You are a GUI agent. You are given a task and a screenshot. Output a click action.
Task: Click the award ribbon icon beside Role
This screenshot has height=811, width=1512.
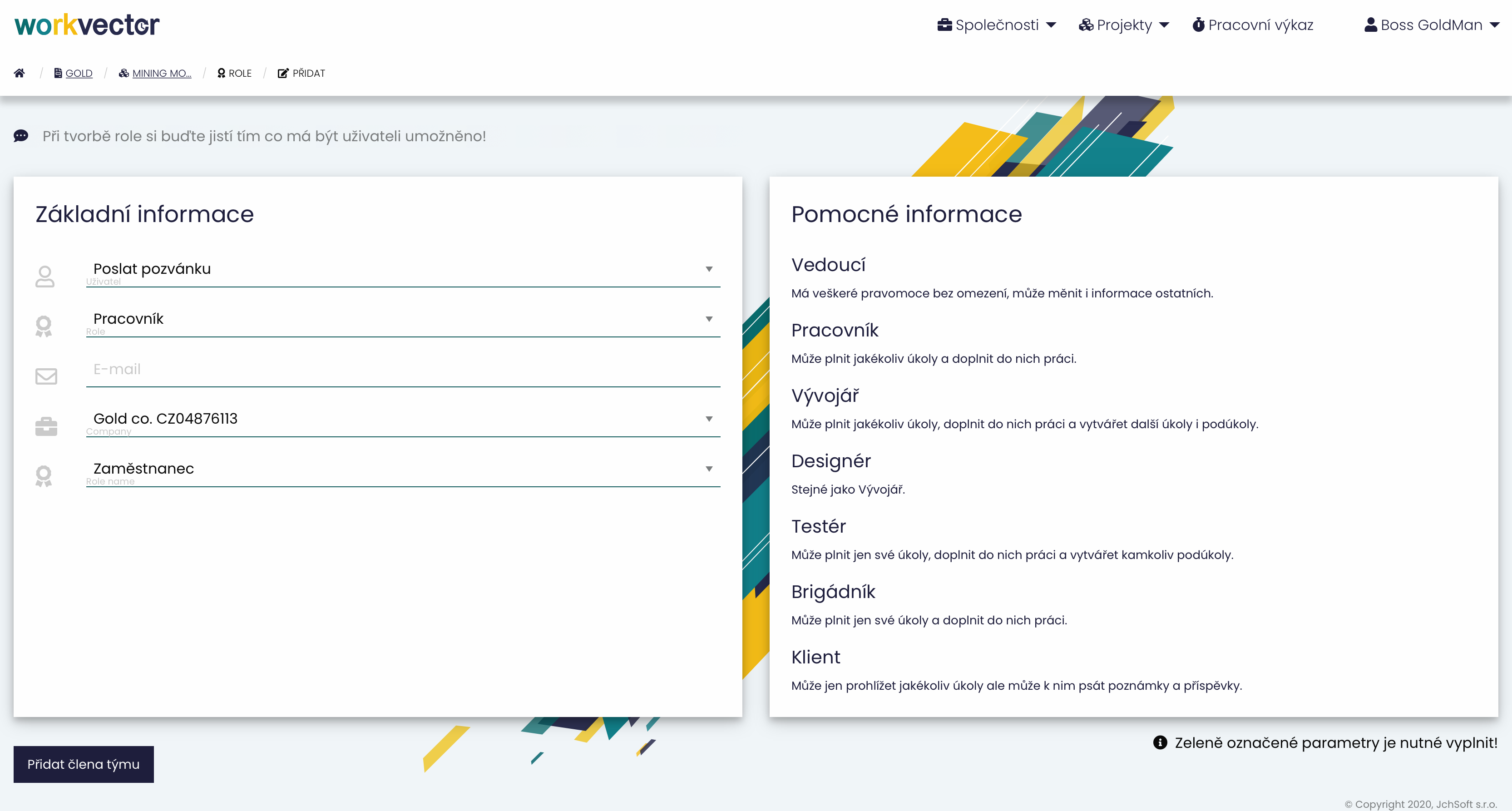click(44, 326)
